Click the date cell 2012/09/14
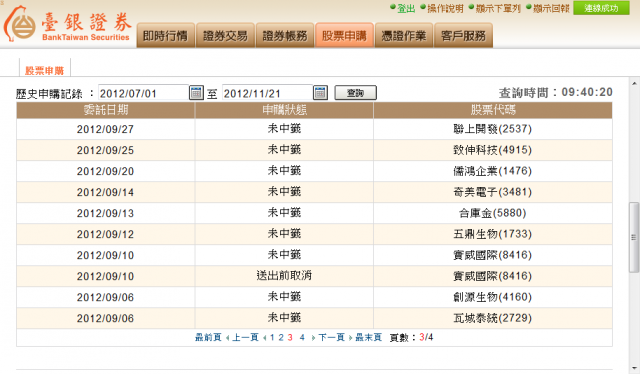The height and width of the screenshot is (374, 640). [x=105, y=192]
